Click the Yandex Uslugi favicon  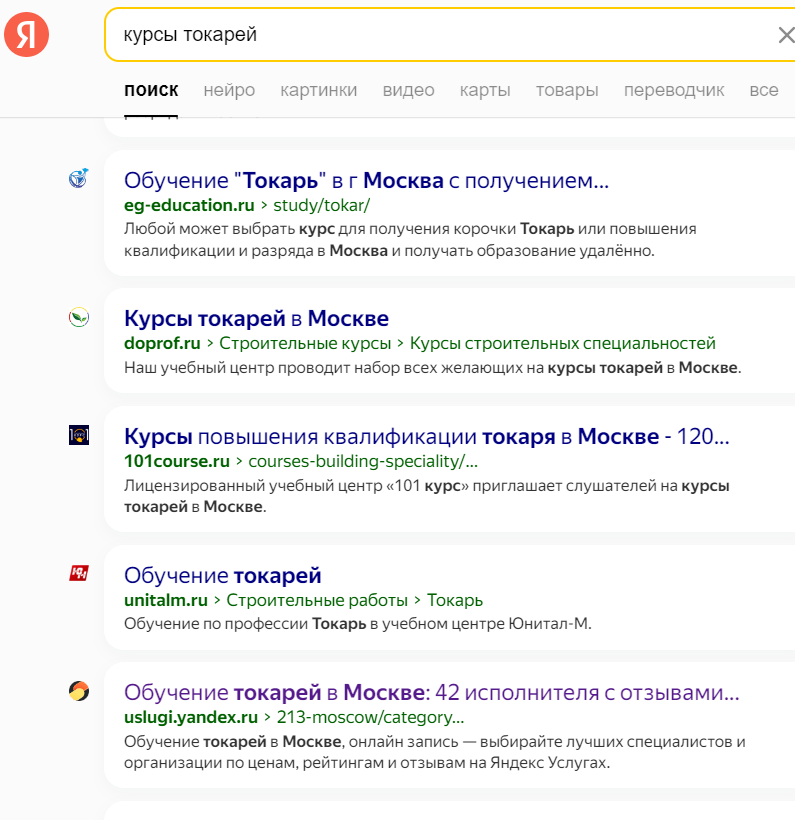(79, 691)
